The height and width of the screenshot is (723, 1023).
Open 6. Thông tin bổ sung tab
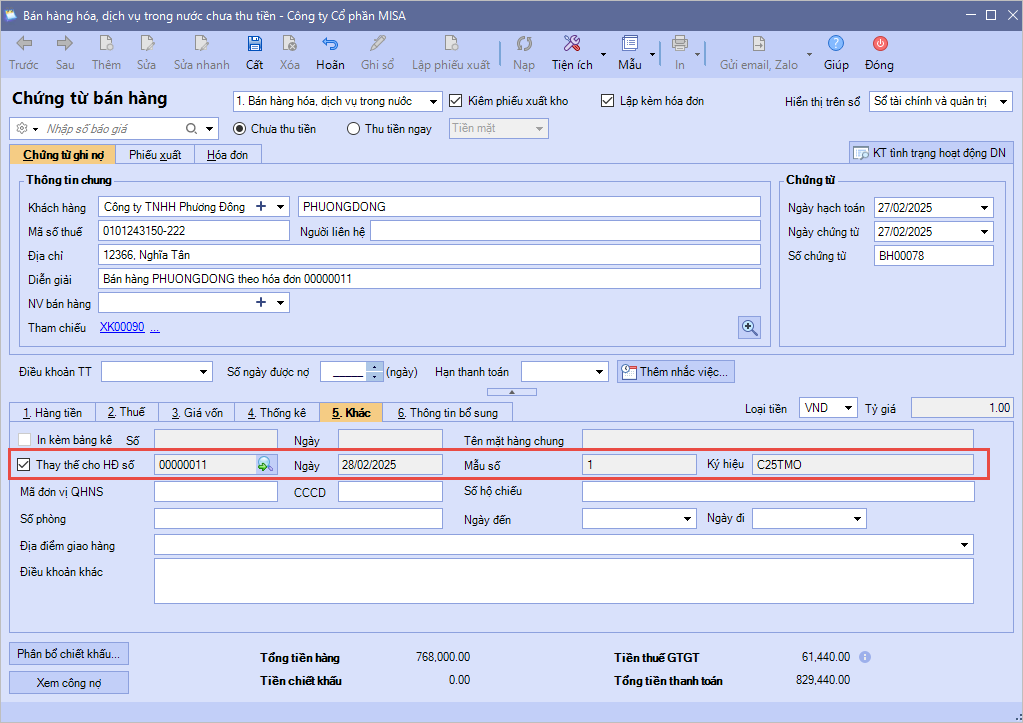click(448, 412)
